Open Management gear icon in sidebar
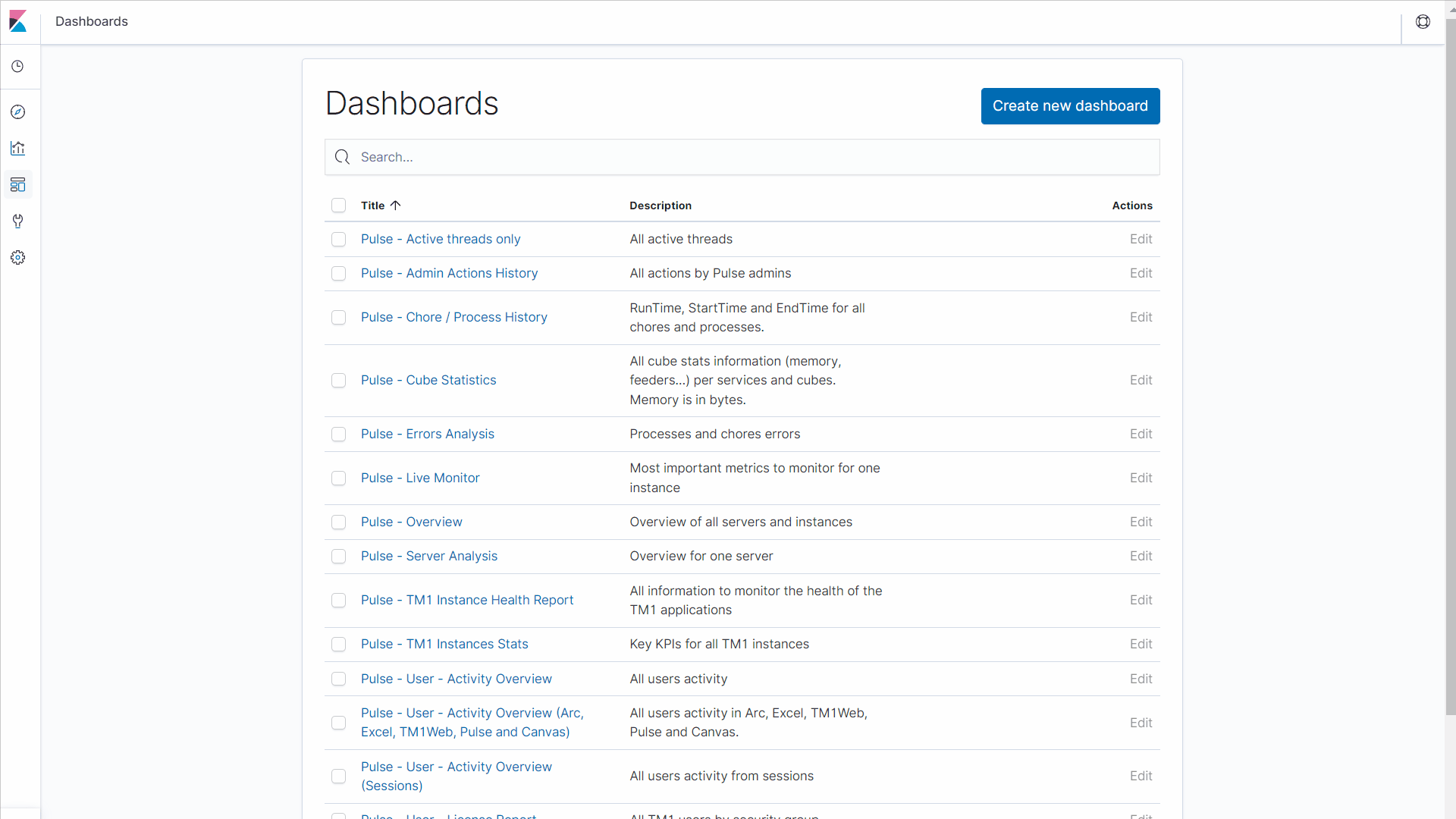The image size is (1456, 819). tap(18, 258)
